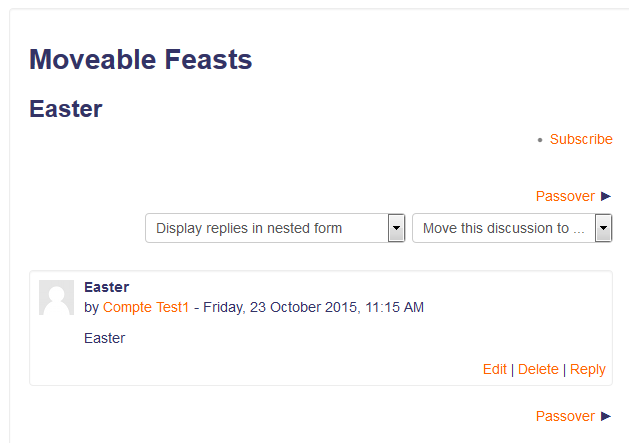The image size is (629, 443).
Task: Subscribe to this discussion
Action: point(581,139)
